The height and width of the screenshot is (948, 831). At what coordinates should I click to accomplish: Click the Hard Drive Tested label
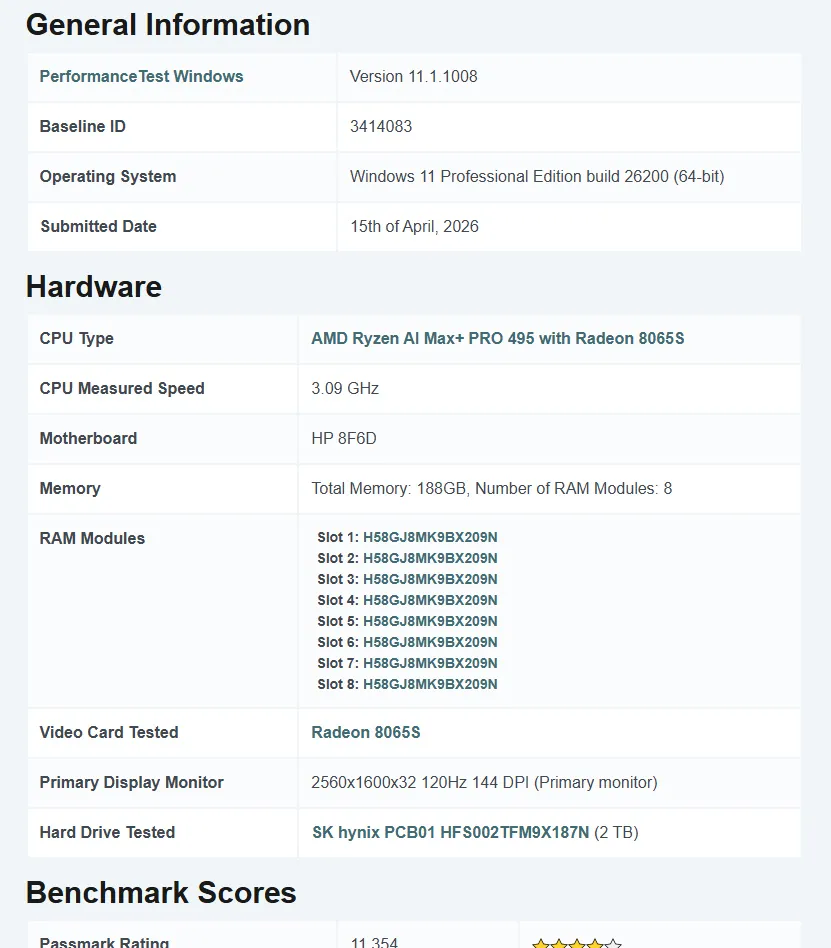(108, 833)
